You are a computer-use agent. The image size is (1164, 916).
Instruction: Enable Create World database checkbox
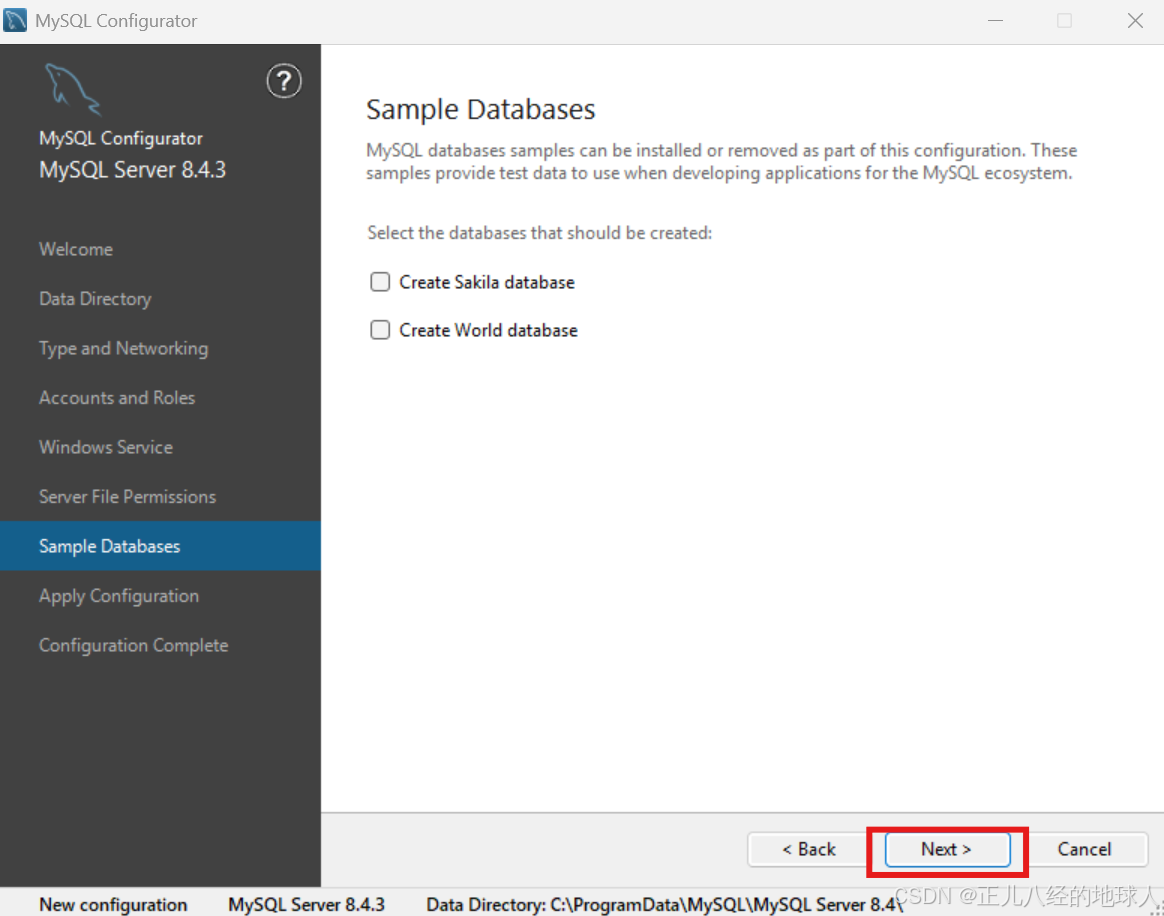click(380, 330)
